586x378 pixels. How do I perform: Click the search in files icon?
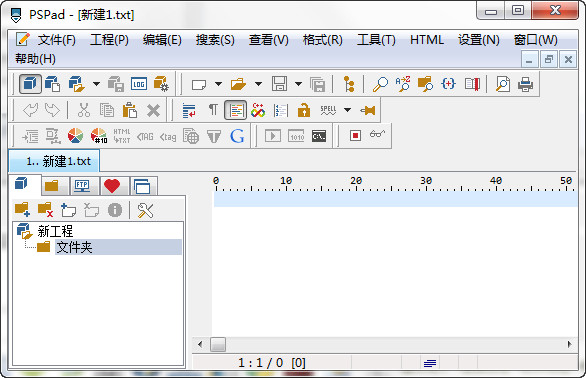coord(425,84)
